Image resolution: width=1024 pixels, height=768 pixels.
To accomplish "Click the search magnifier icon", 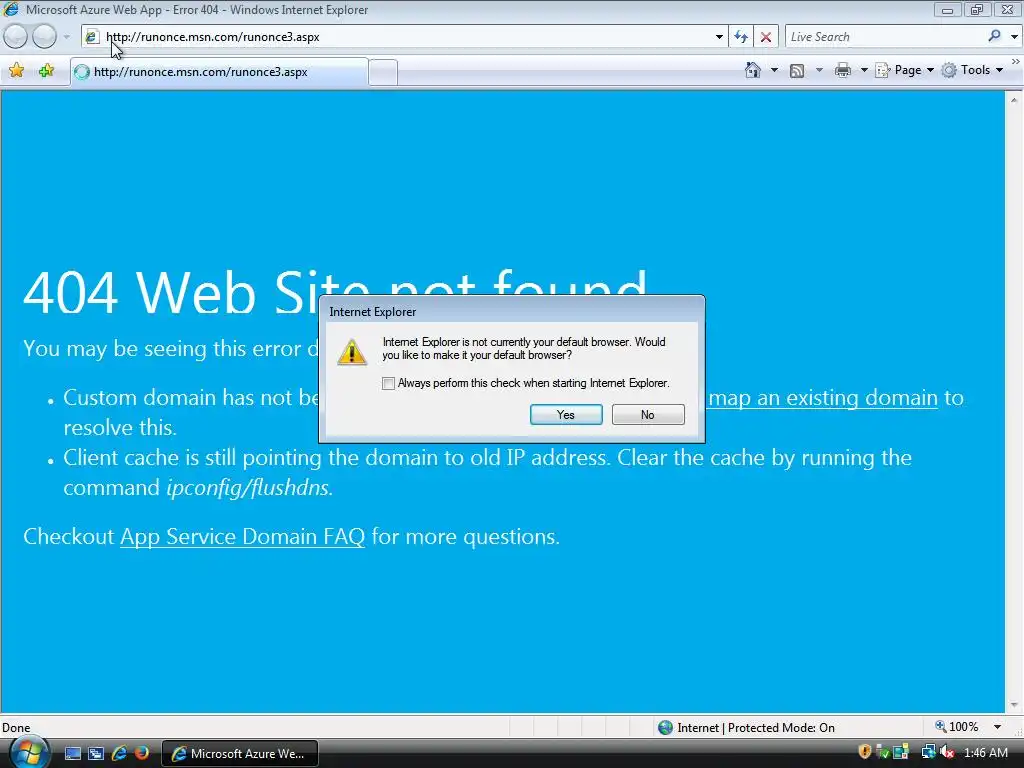I will 995,36.
